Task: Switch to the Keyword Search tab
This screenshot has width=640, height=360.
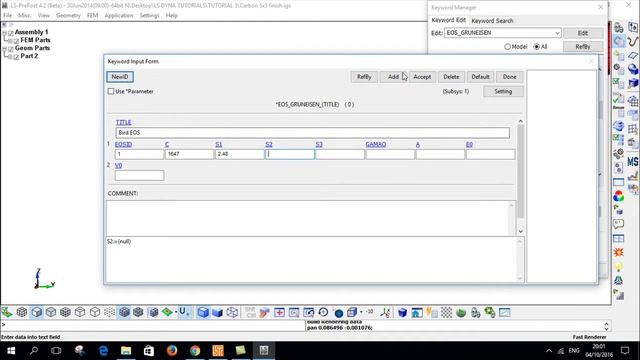Action: pos(492,20)
